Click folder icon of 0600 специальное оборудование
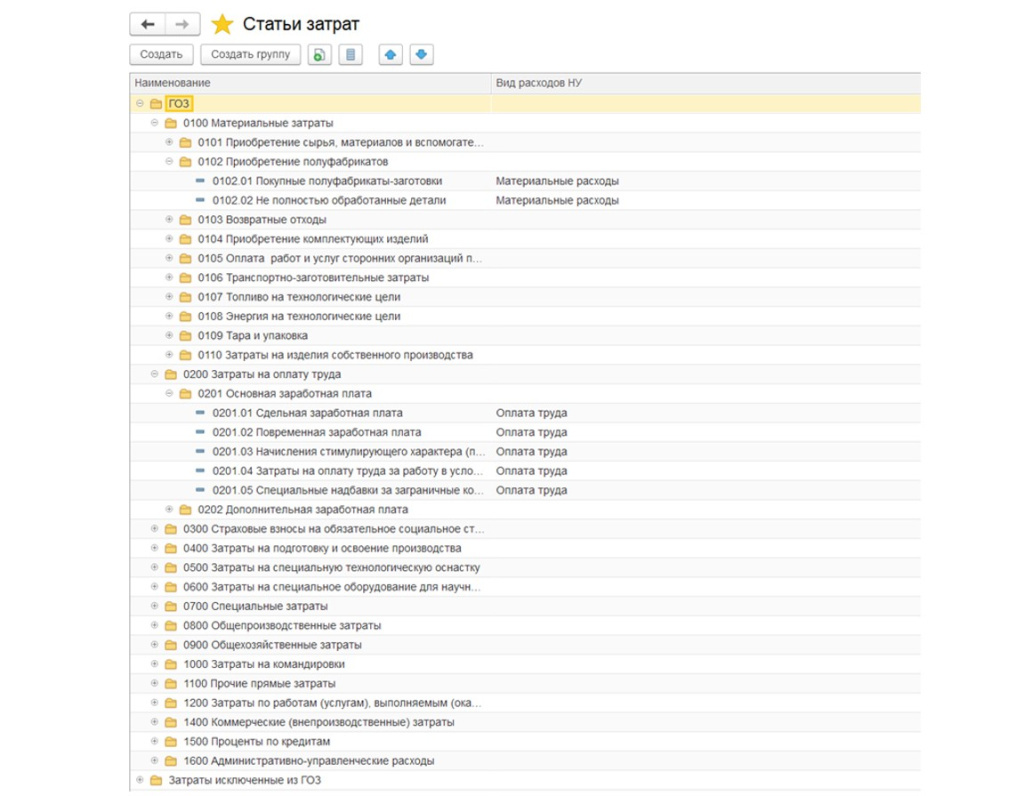The width and height of the screenshot is (1024, 796). [x=170, y=587]
